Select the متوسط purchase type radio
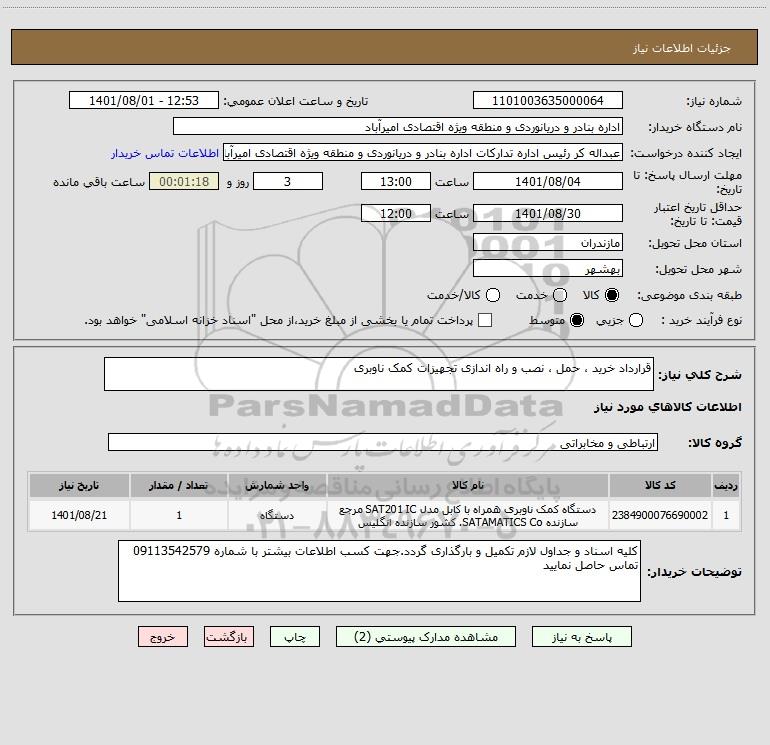The image size is (770, 745). point(577,320)
